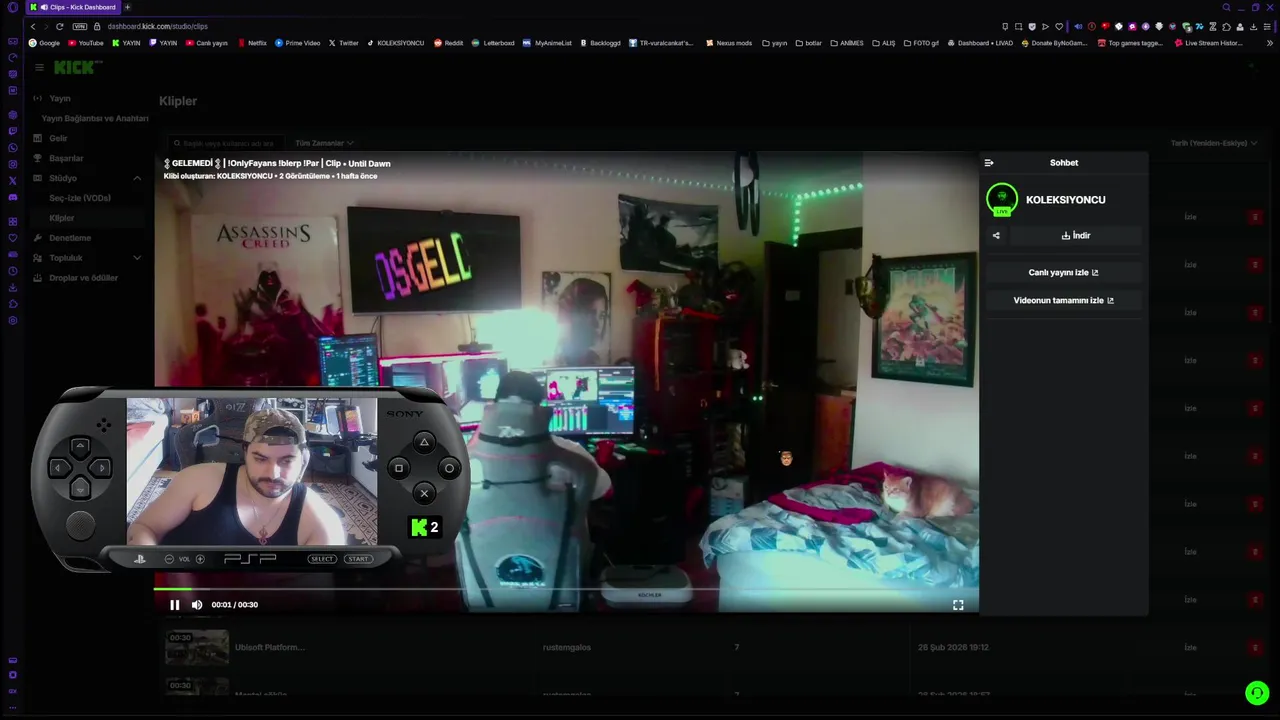Click the KOLEKSIYONCU channel avatar
The image size is (1280, 720).
[1002, 200]
